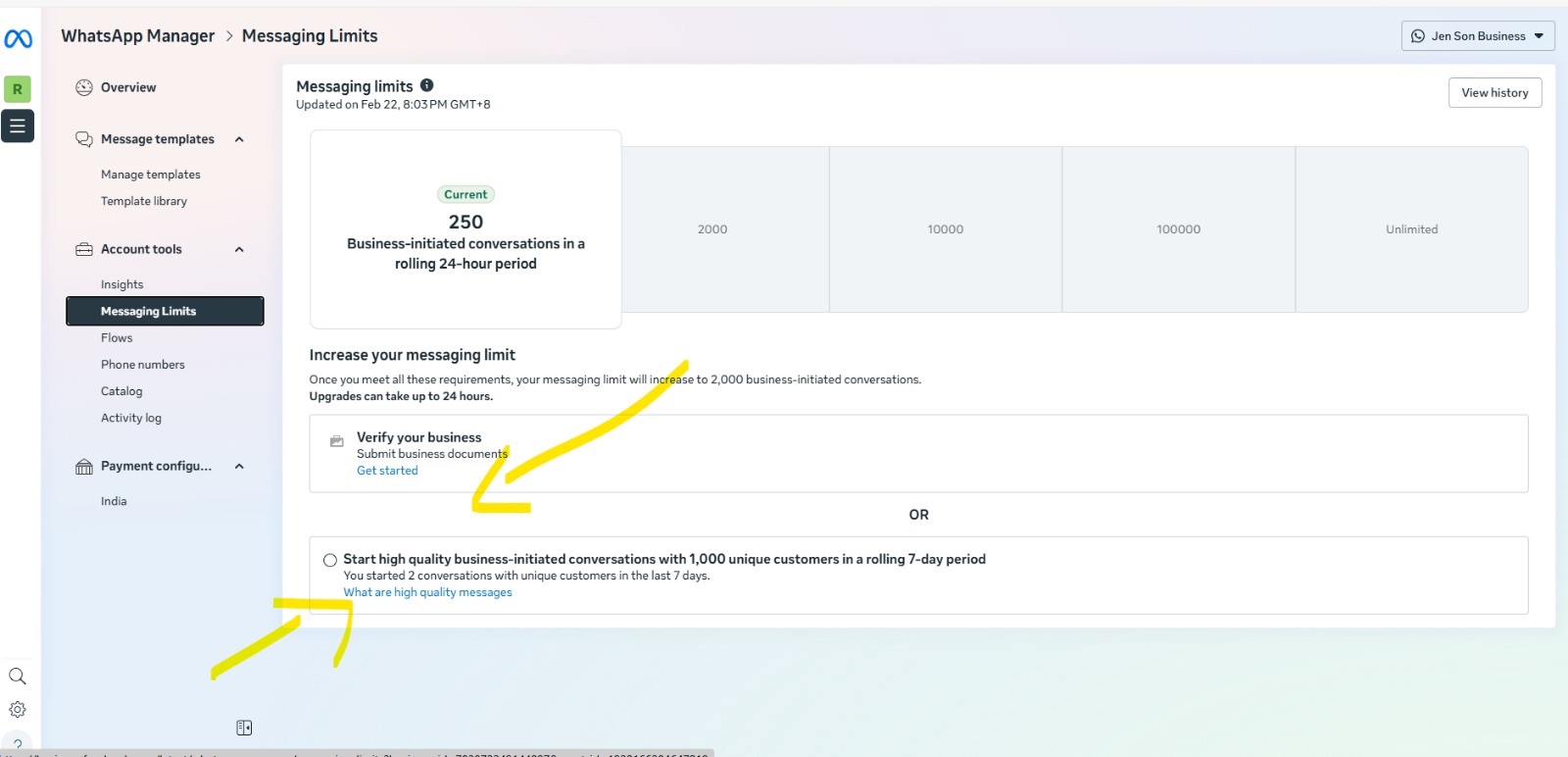This screenshot has width=1568, height=757.
Task: Click the search magnifier icon
Action: [18, 677]
